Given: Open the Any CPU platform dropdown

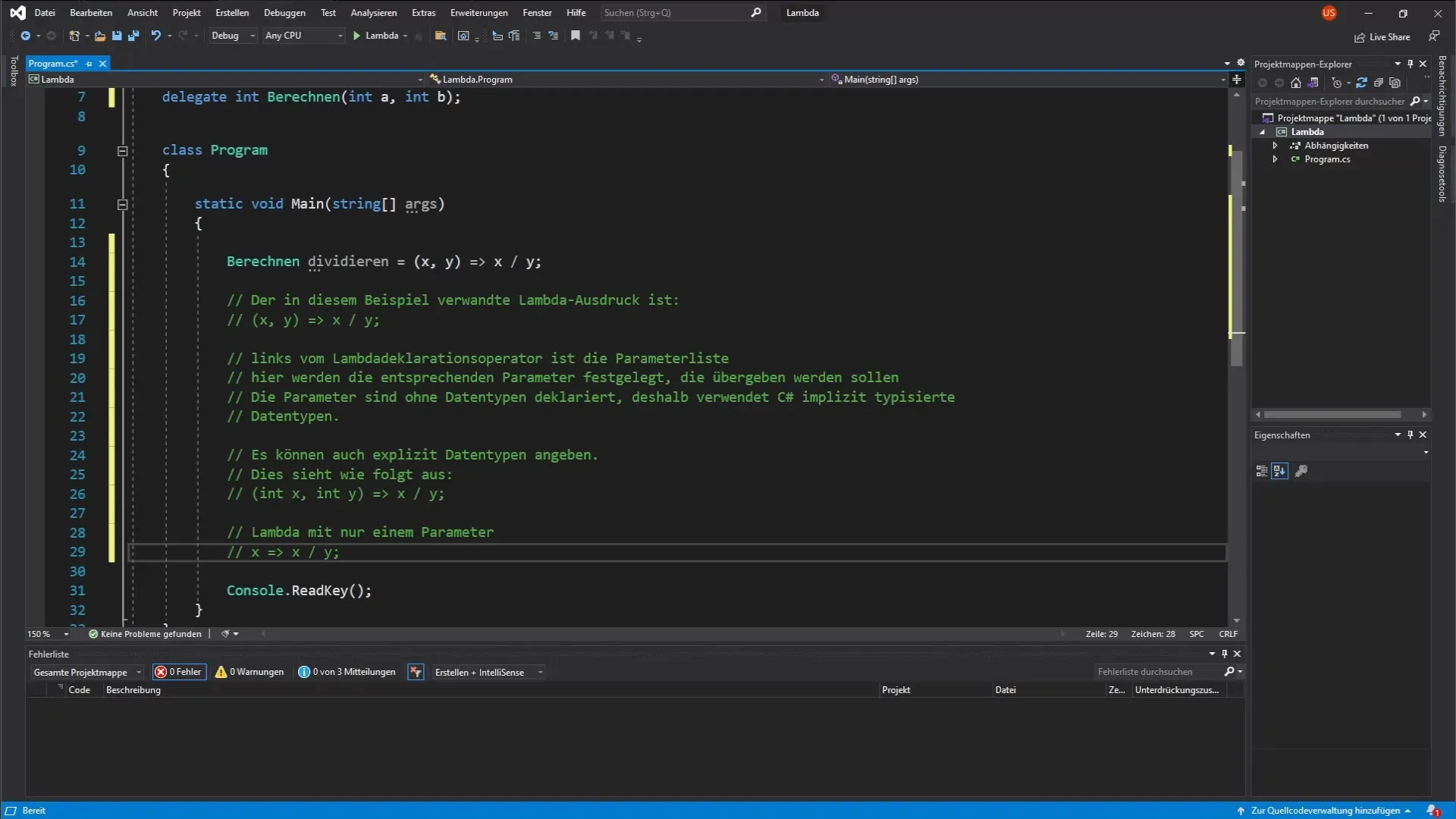Looking at the screenshot, I should tap(303, 36).
